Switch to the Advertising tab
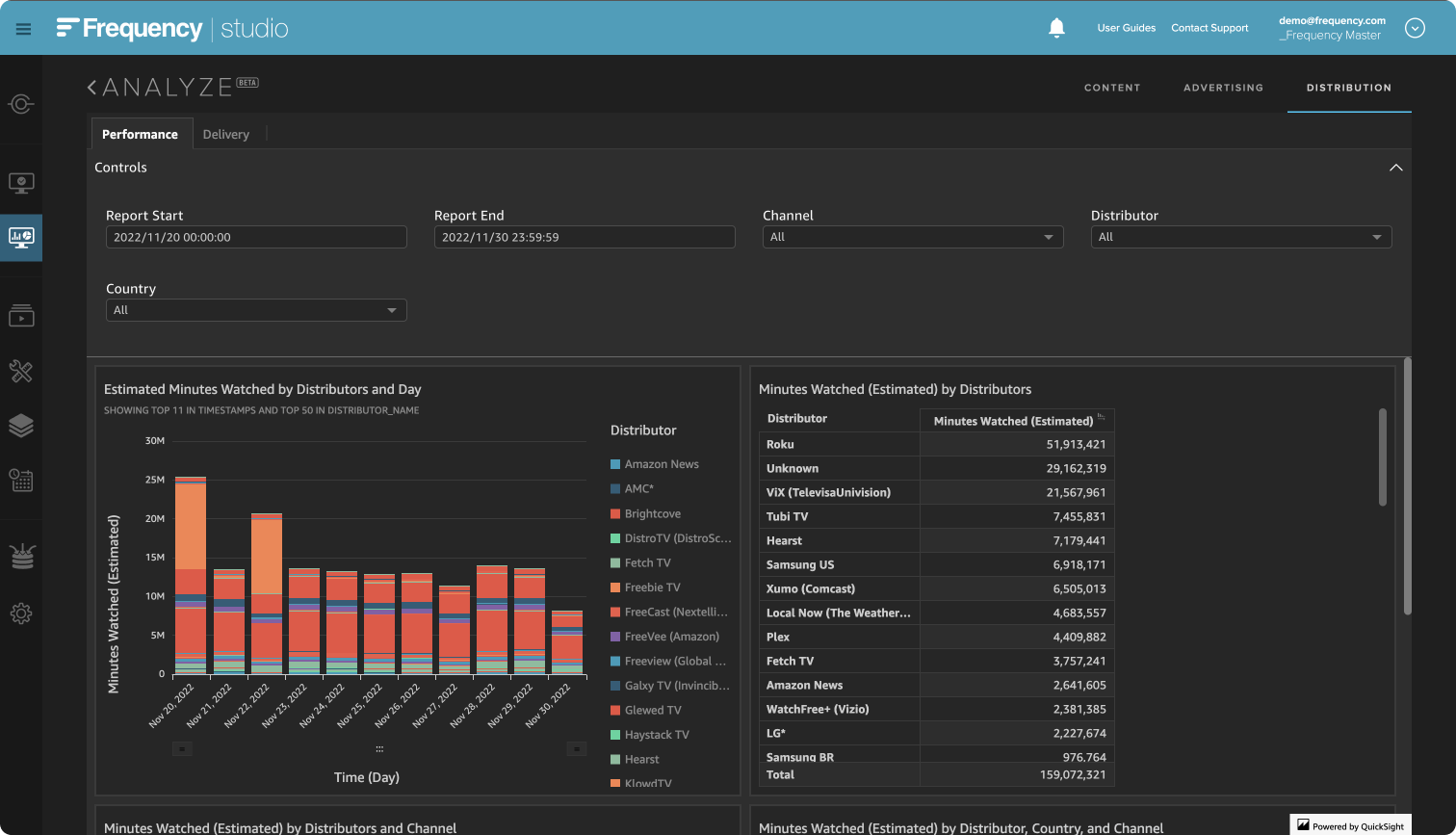Image resolution: width=1456 pixels, height=835 pixels. point(1223,88)
